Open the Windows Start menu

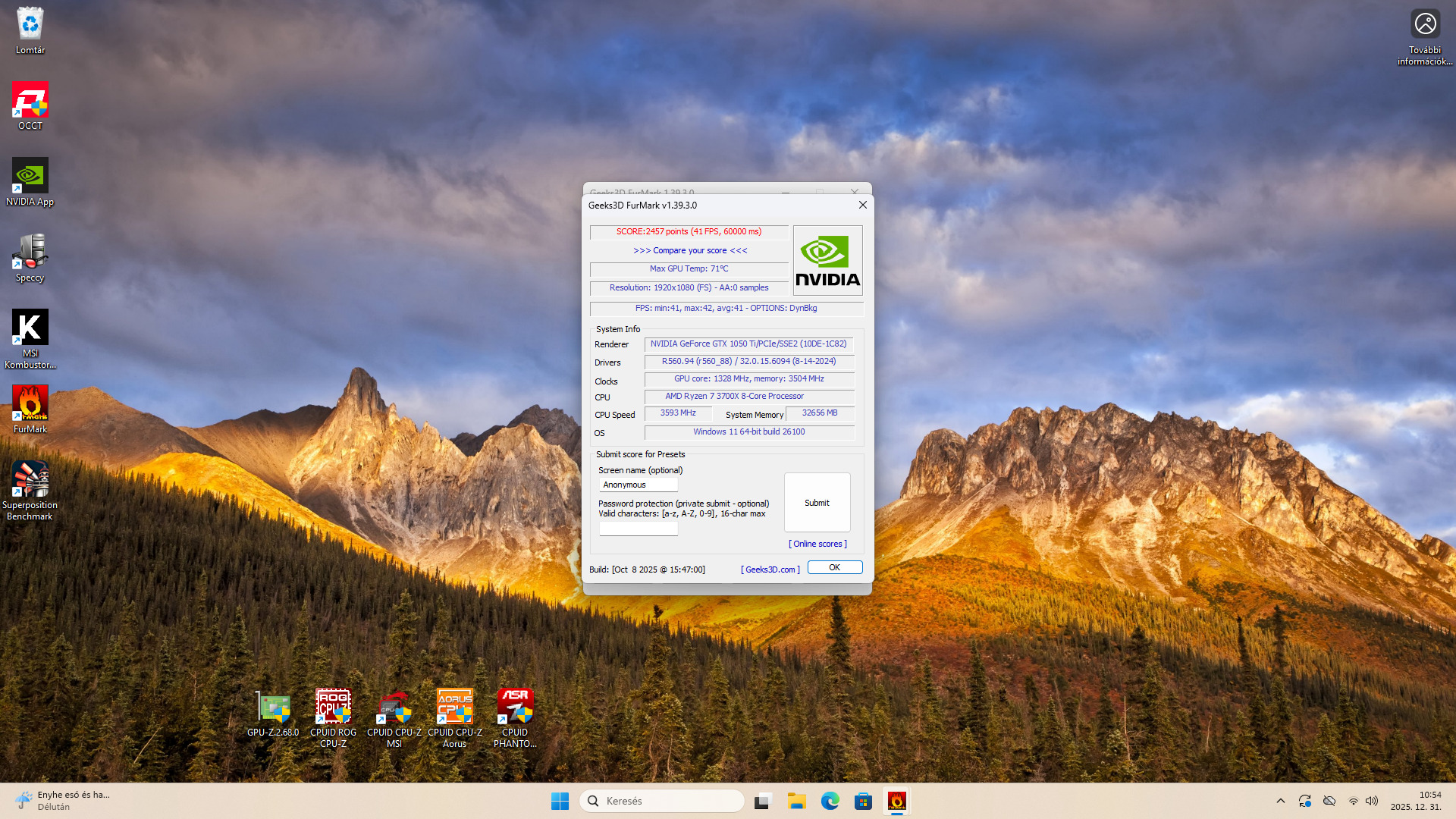[x=560, y=801]
